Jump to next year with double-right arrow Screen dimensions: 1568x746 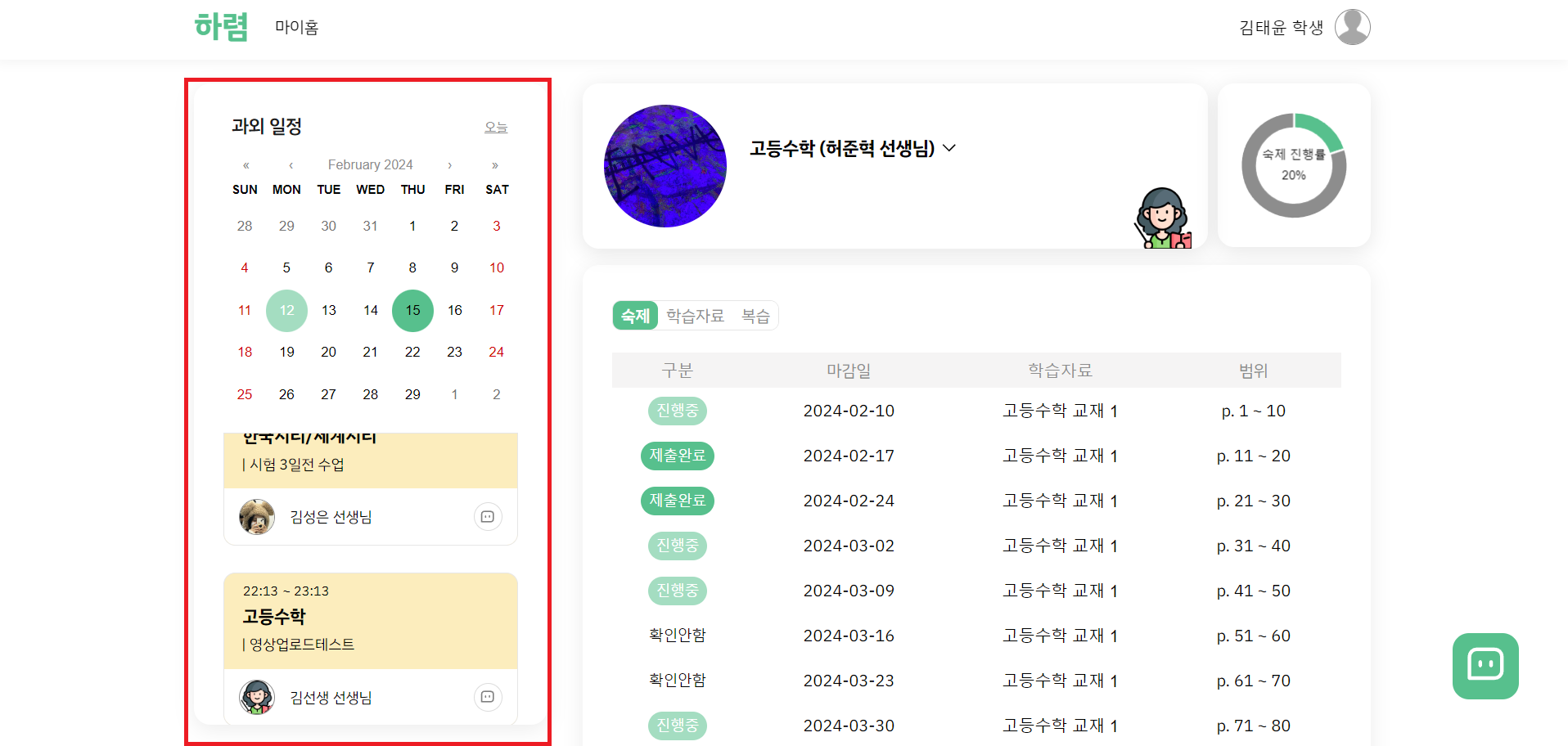[495, 165]
